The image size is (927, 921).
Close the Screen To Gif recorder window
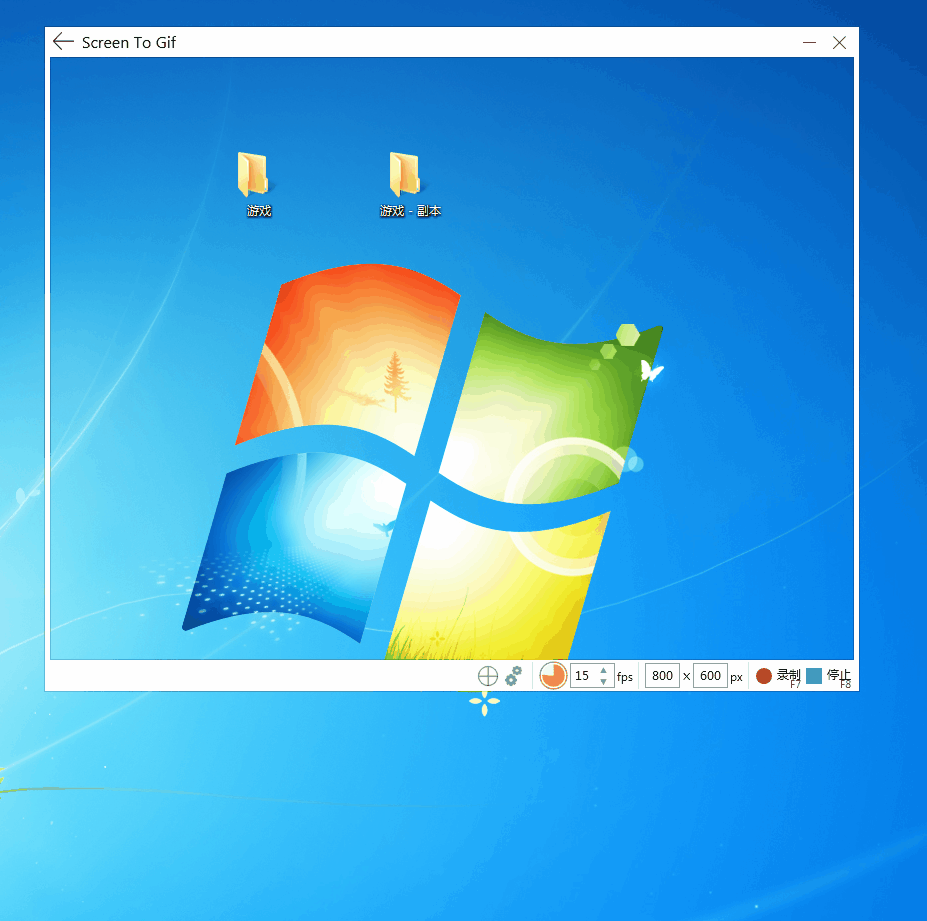pyautogui.click(x=839, y=43)
